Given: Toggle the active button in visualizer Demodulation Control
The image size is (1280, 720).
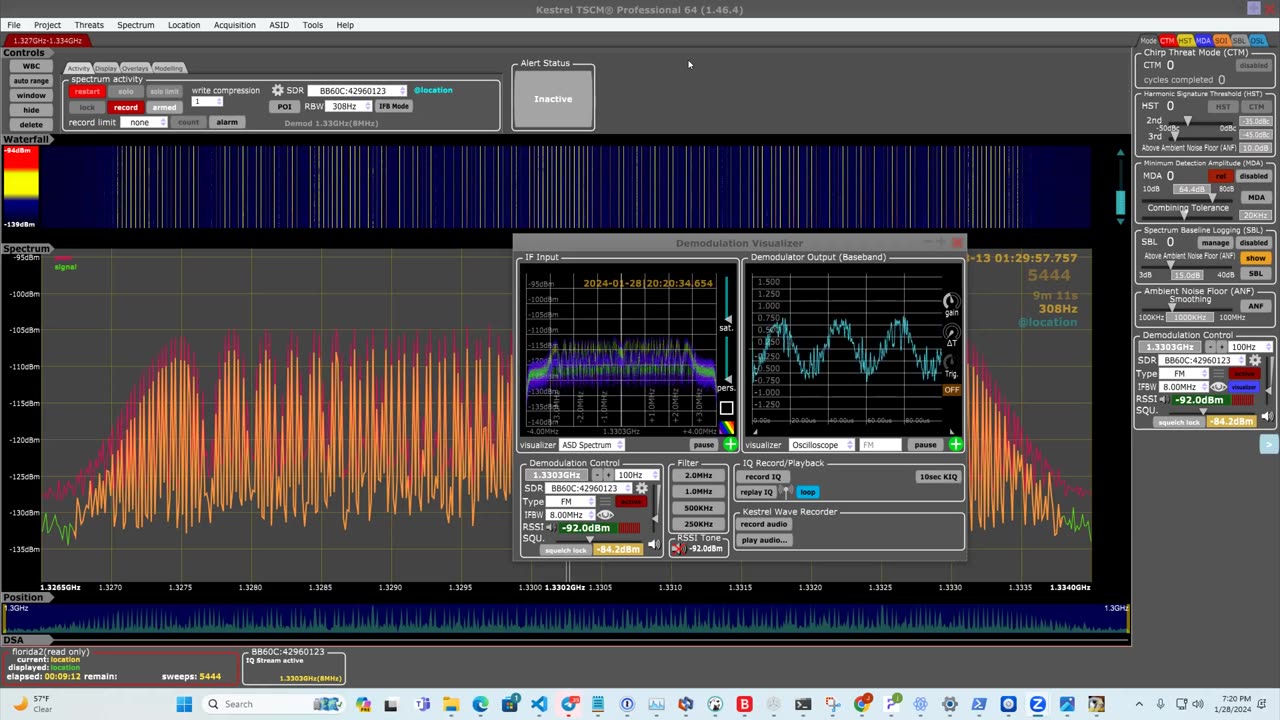Looking at the screenshot, I should coord(631,501).
